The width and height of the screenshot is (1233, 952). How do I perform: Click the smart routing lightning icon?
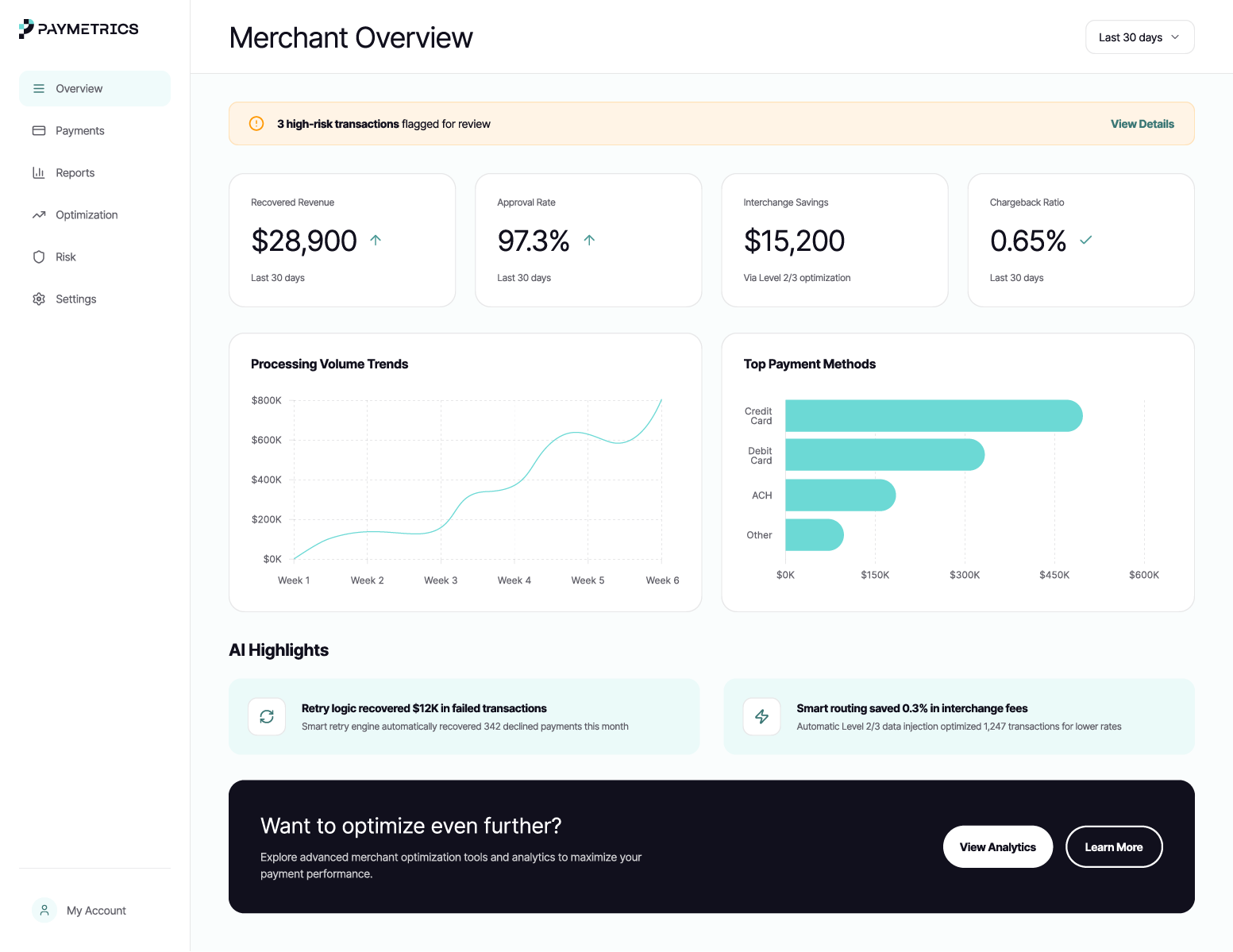coord(761,716)
